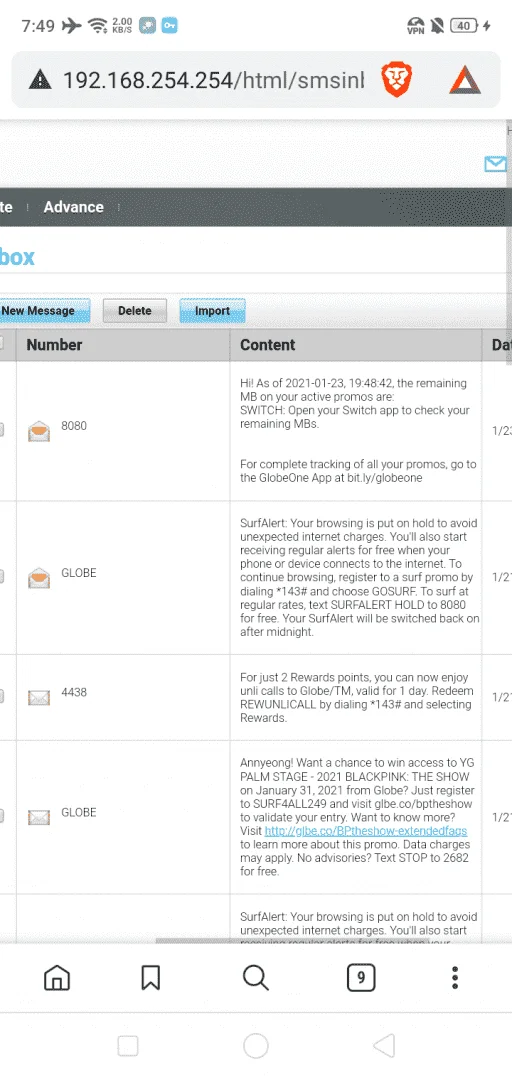
Task: Open the Advance menu
Action: [x=74, y=207]
